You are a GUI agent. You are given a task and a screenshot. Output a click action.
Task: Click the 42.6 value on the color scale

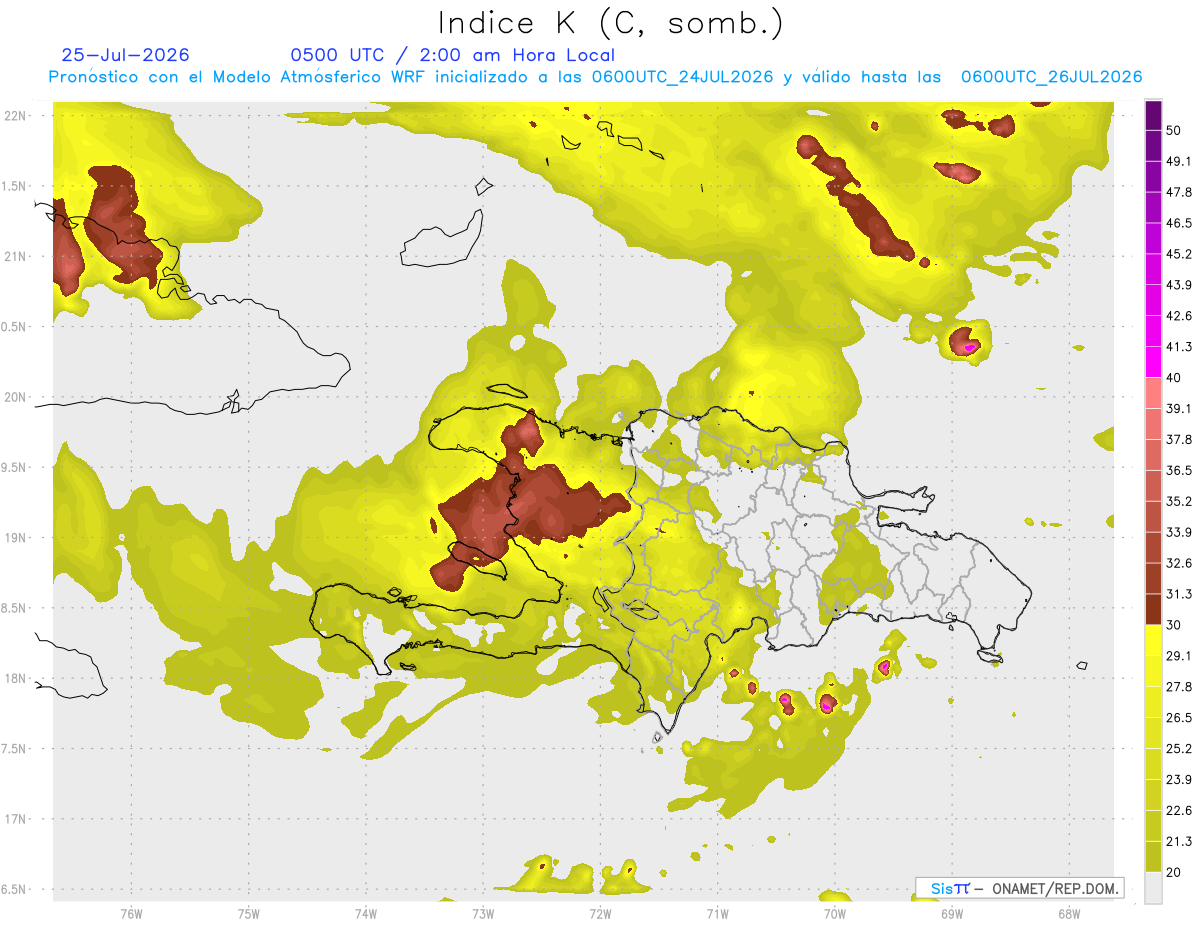coord(1178,316)
